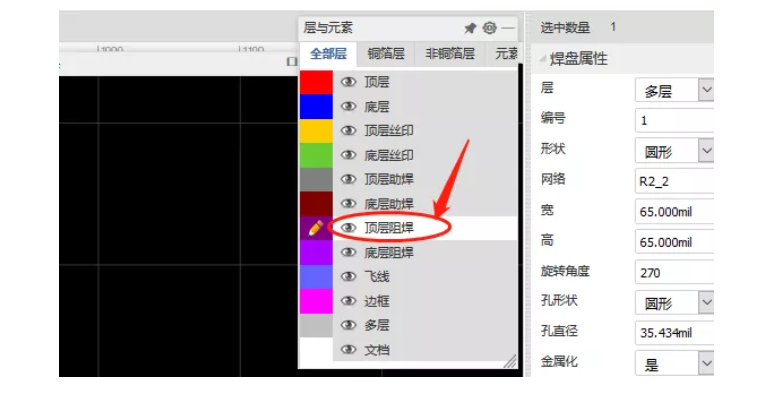757x409 pixels.
Task: Click green swatch of 底层丝印
Action: tap(316, 155)
